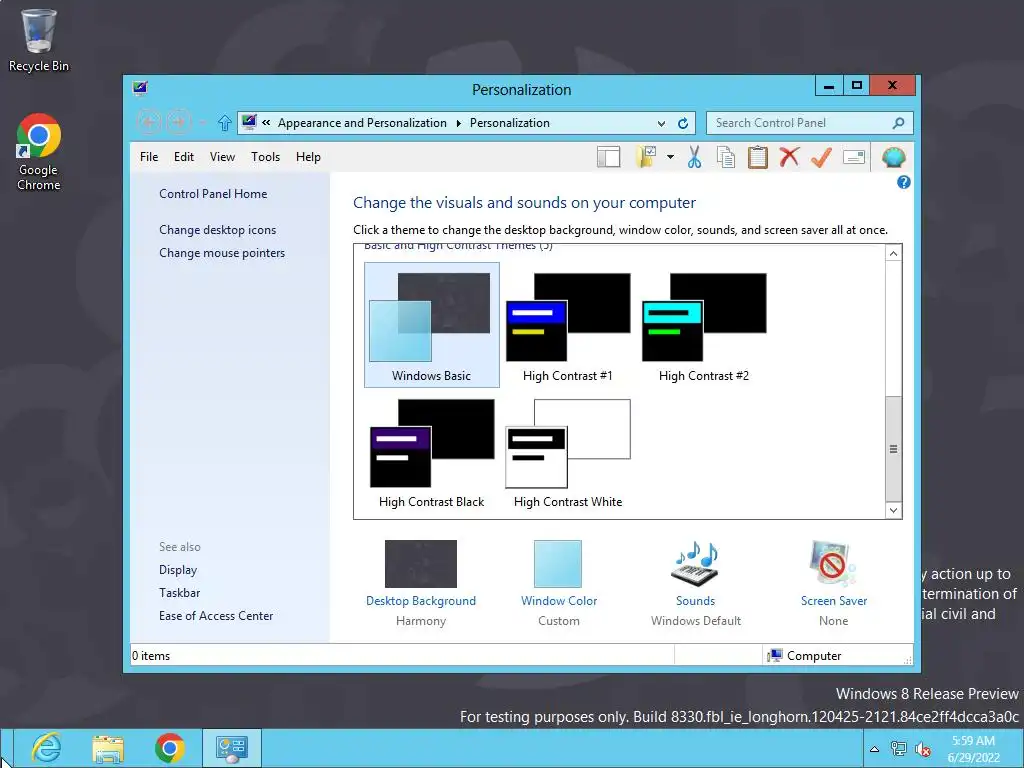Select the High Contrast White theme
This screenshot has height=768, width=1024.
click(568, 452)
